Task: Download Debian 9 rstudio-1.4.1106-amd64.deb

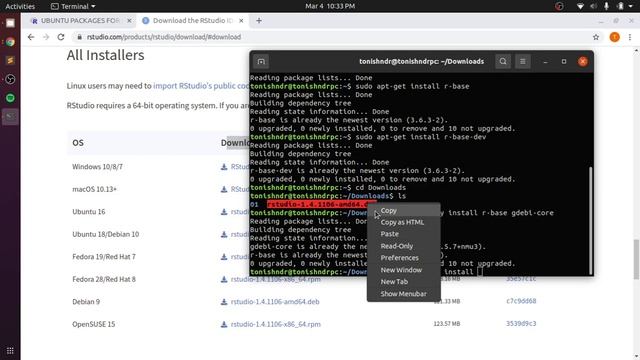Action: pos(275,302)
